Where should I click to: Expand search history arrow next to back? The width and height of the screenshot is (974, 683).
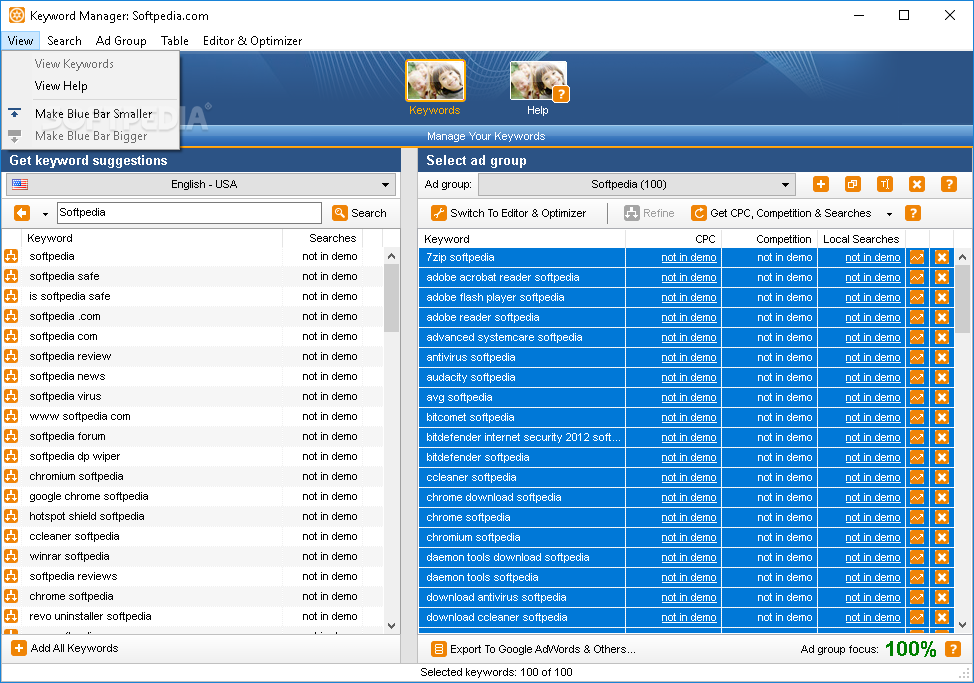[x=45, y=214]
